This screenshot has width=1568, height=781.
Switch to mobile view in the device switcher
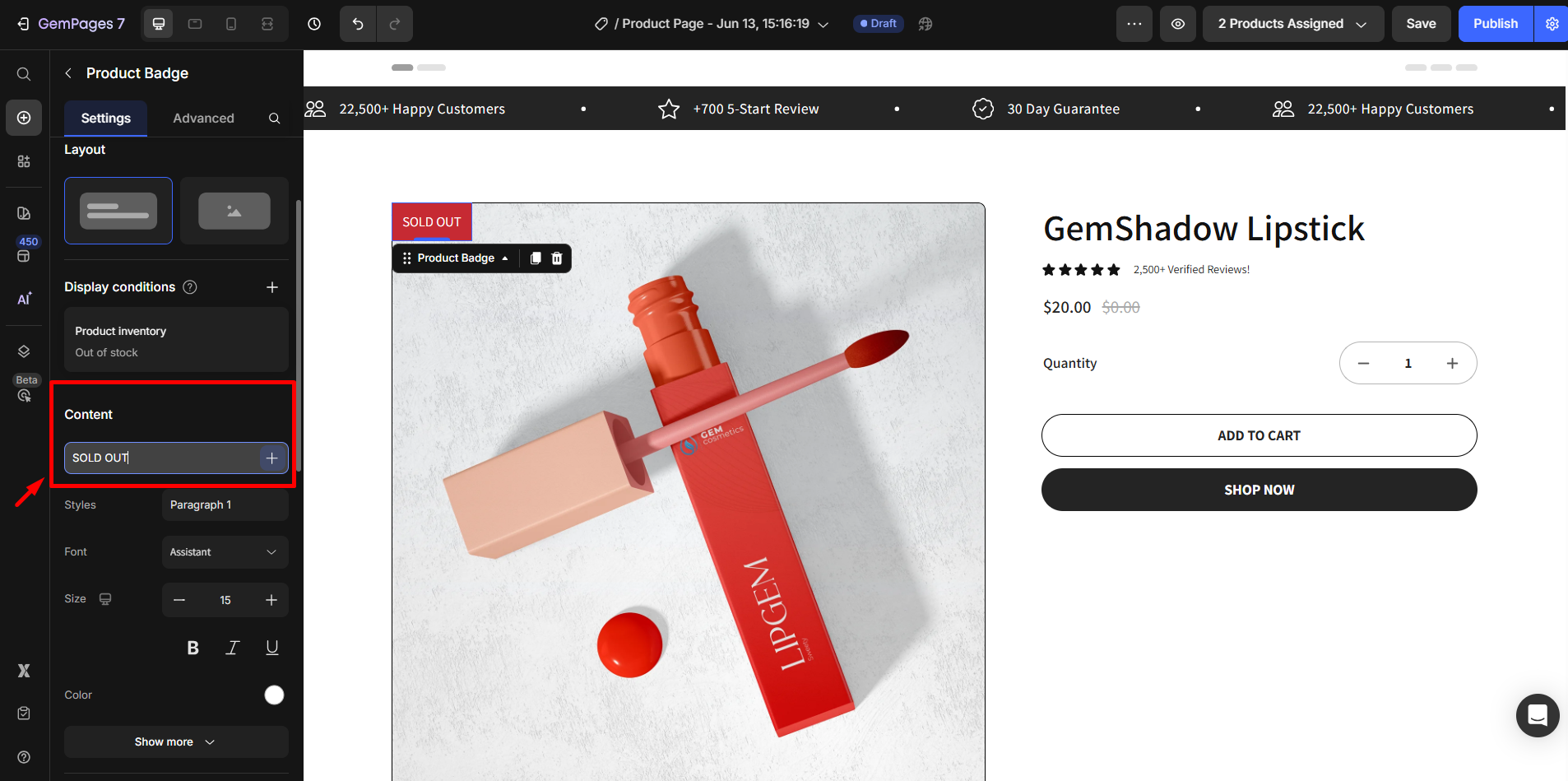[231, 23]
